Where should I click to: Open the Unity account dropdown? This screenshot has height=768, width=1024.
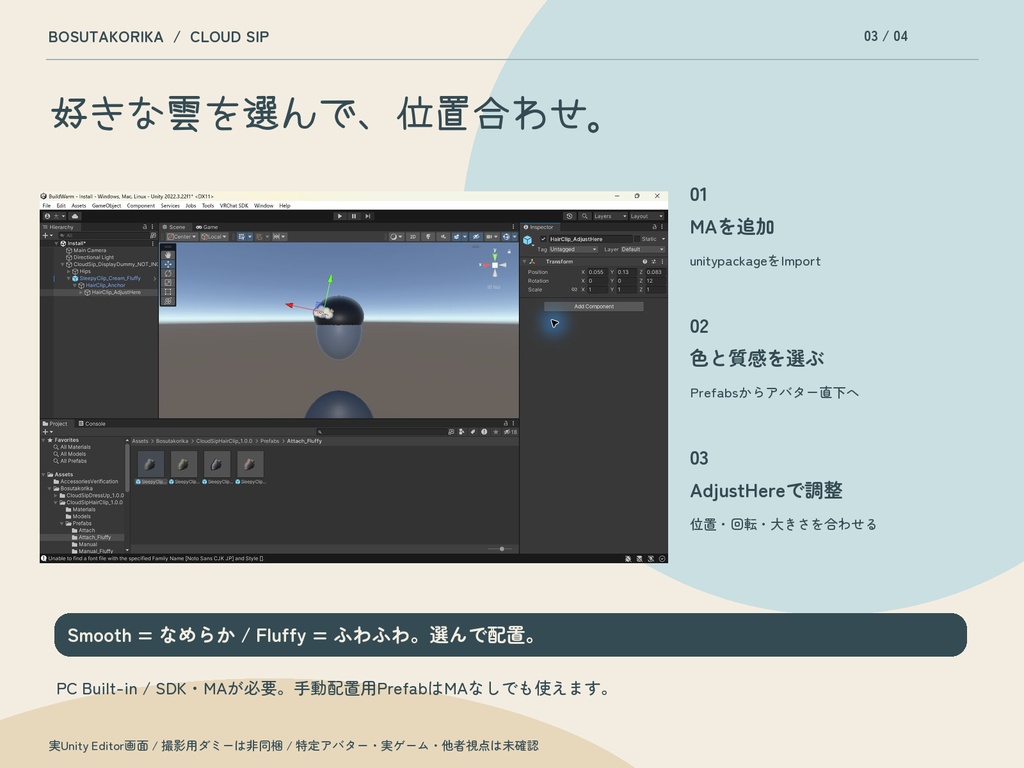click(56, 216)
